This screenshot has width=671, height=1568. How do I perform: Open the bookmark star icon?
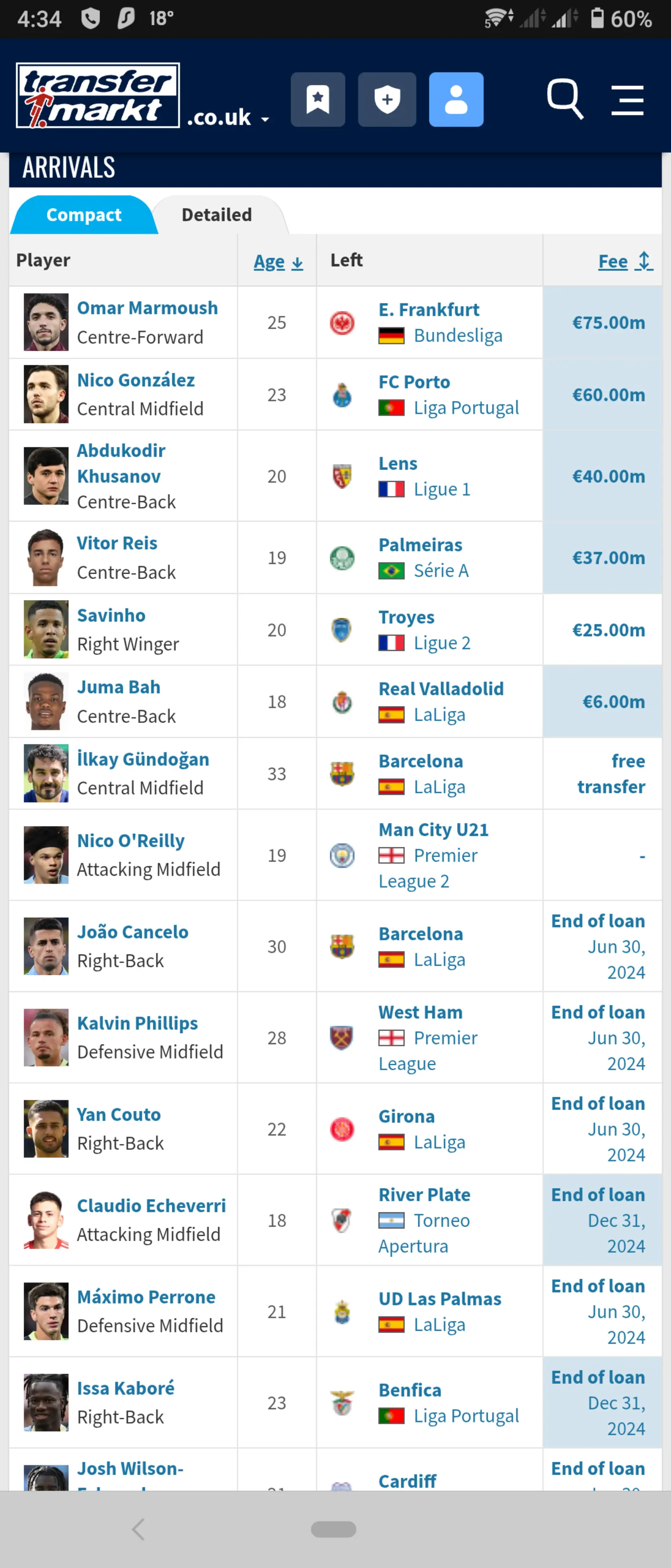click(318, 99)
